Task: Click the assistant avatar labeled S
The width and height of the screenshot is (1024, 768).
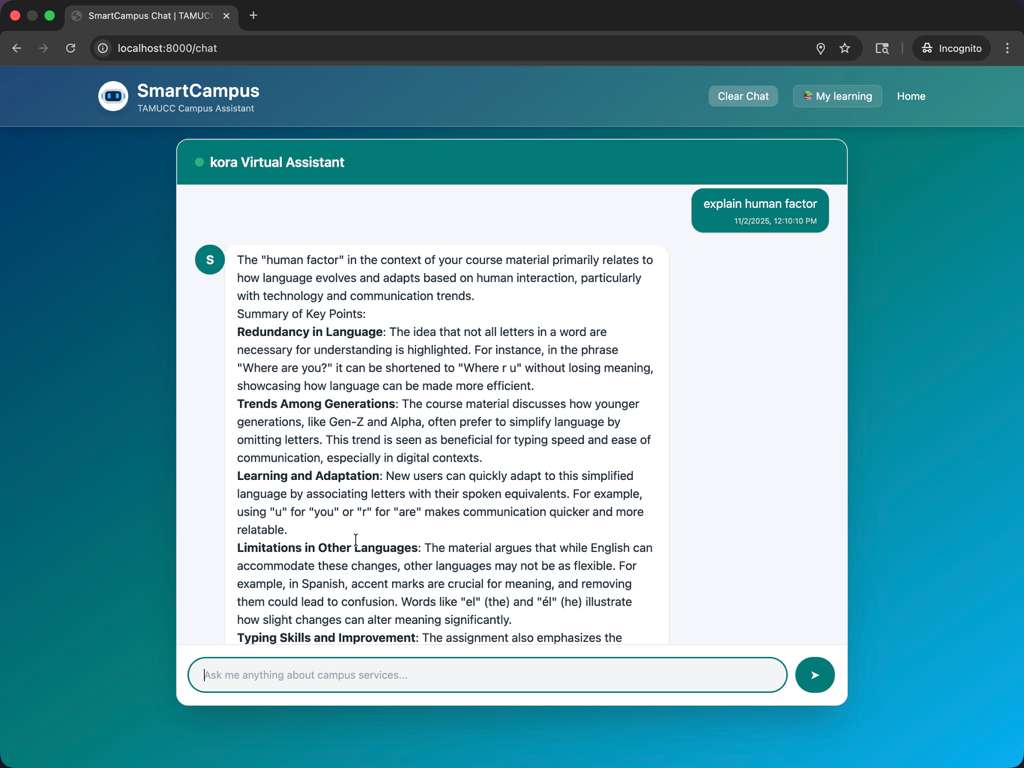Action: coord(210,260)
